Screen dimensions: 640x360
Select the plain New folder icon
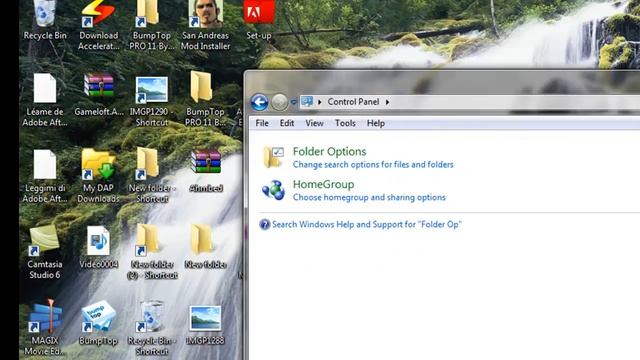201,239
